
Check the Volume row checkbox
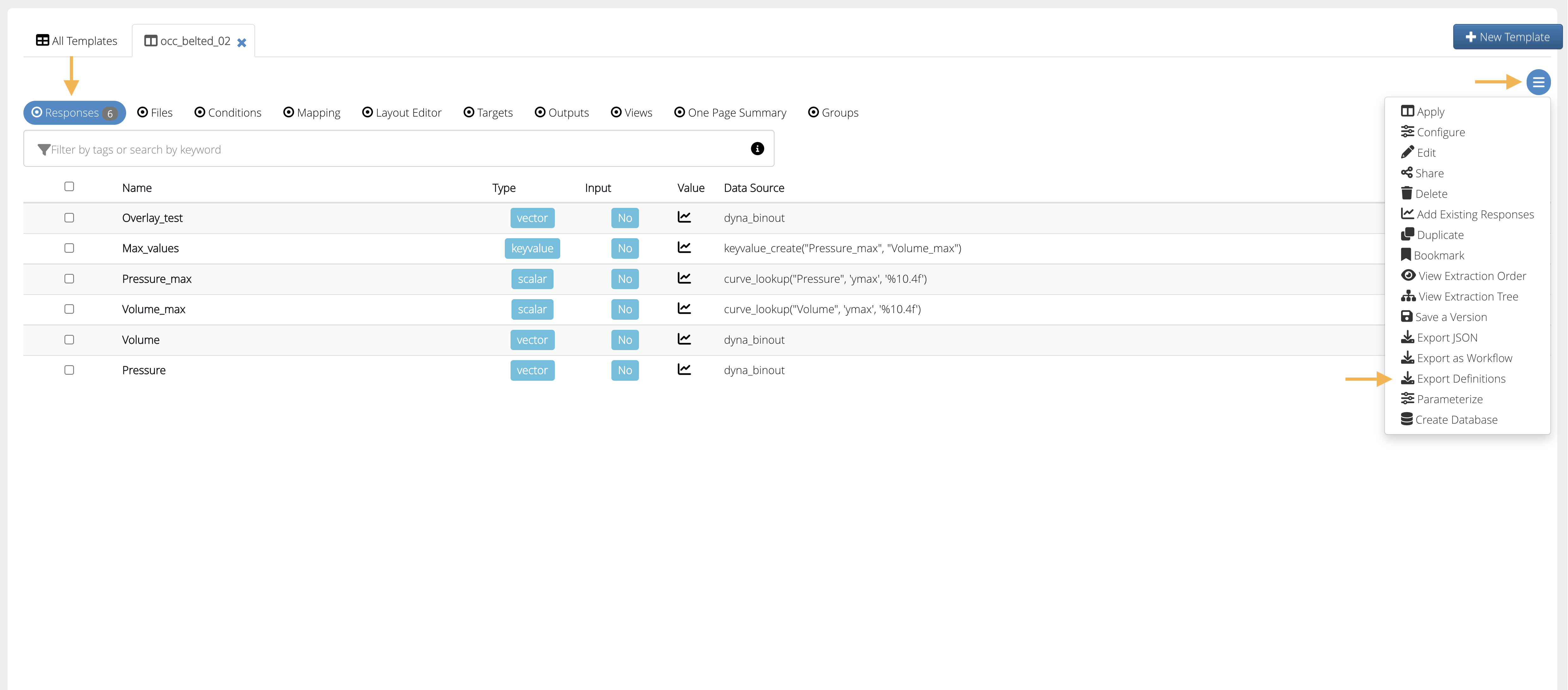click(x=70, y=339)
